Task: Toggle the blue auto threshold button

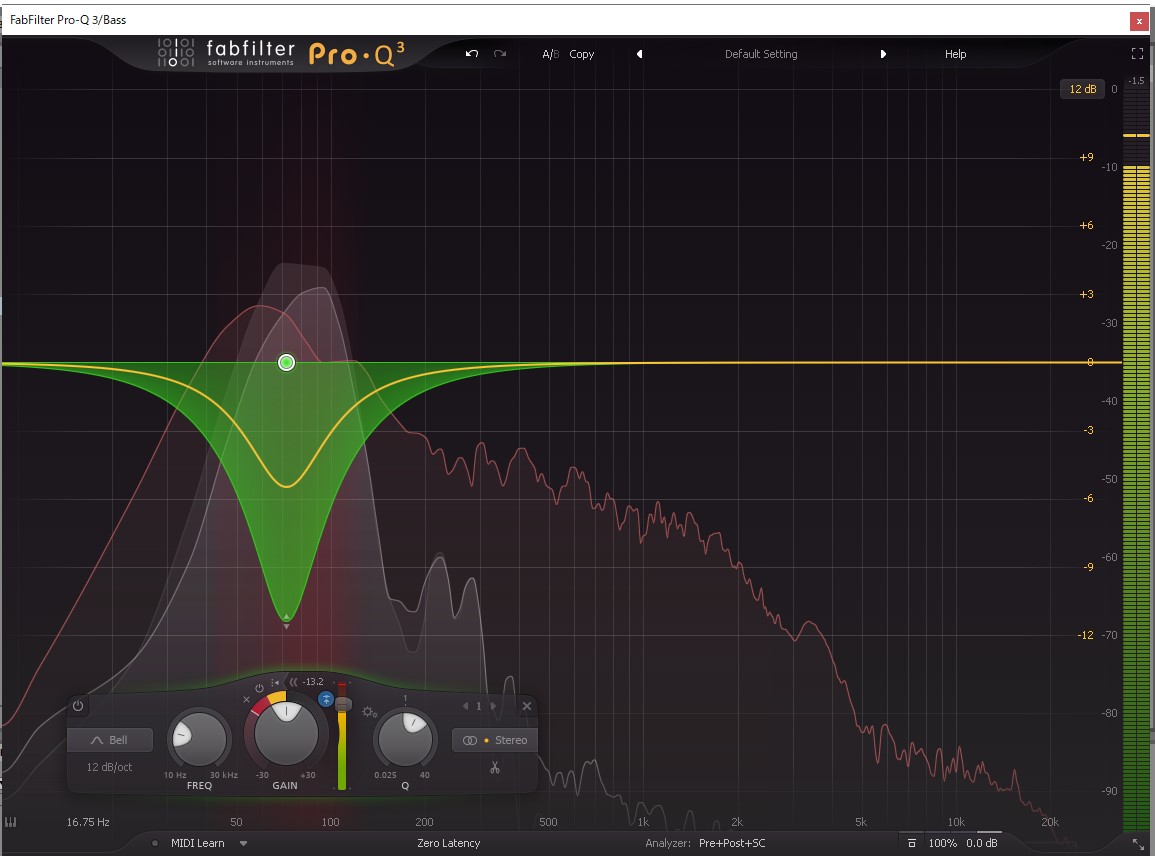Action: pos(326,698)
